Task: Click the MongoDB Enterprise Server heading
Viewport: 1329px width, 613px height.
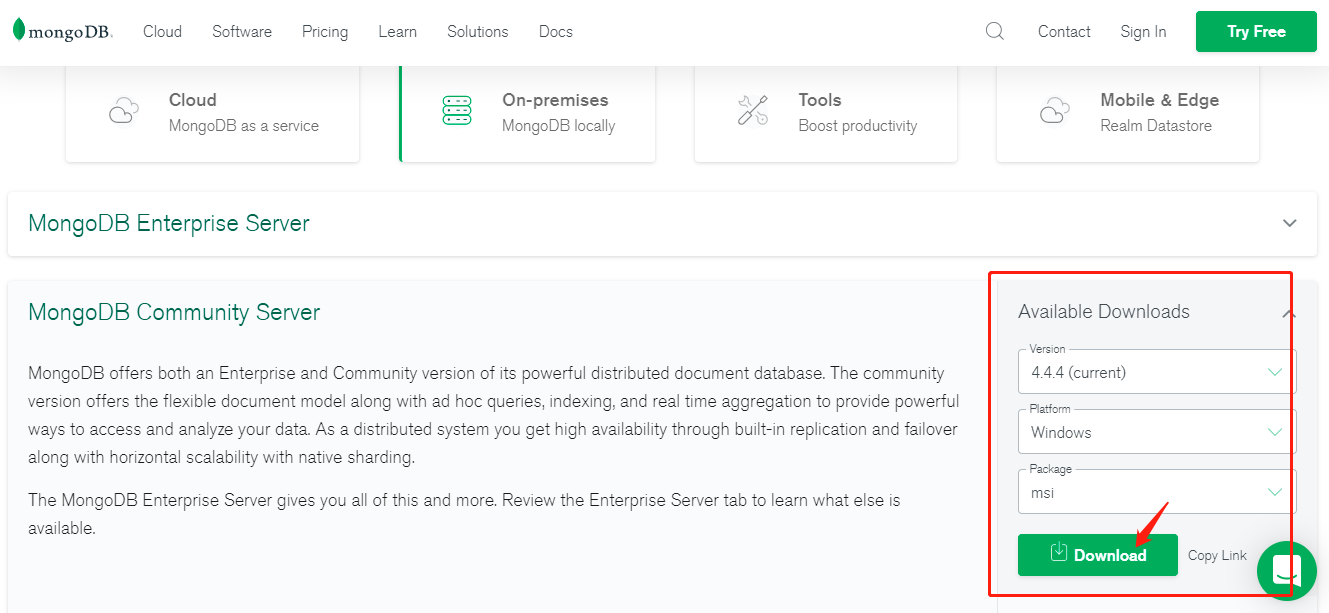Action: coord(169,223)
